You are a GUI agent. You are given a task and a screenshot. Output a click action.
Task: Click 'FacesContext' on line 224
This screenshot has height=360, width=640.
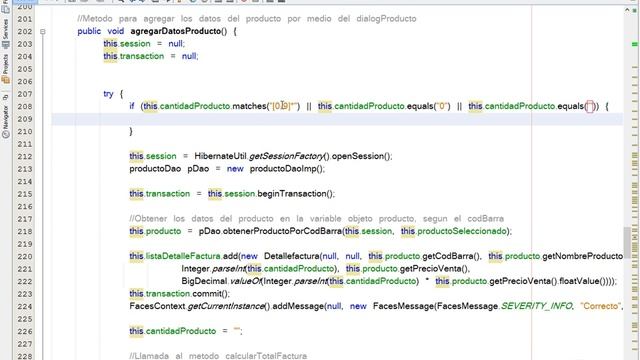157,307
